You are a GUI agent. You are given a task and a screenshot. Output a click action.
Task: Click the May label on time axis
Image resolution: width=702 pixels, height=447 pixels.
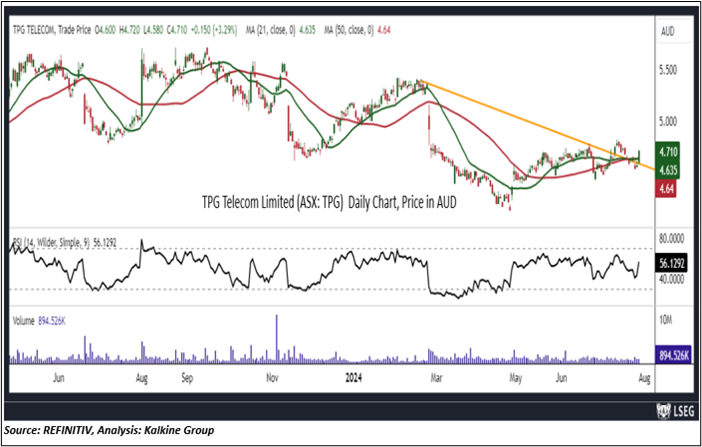(x=515, y=378)
